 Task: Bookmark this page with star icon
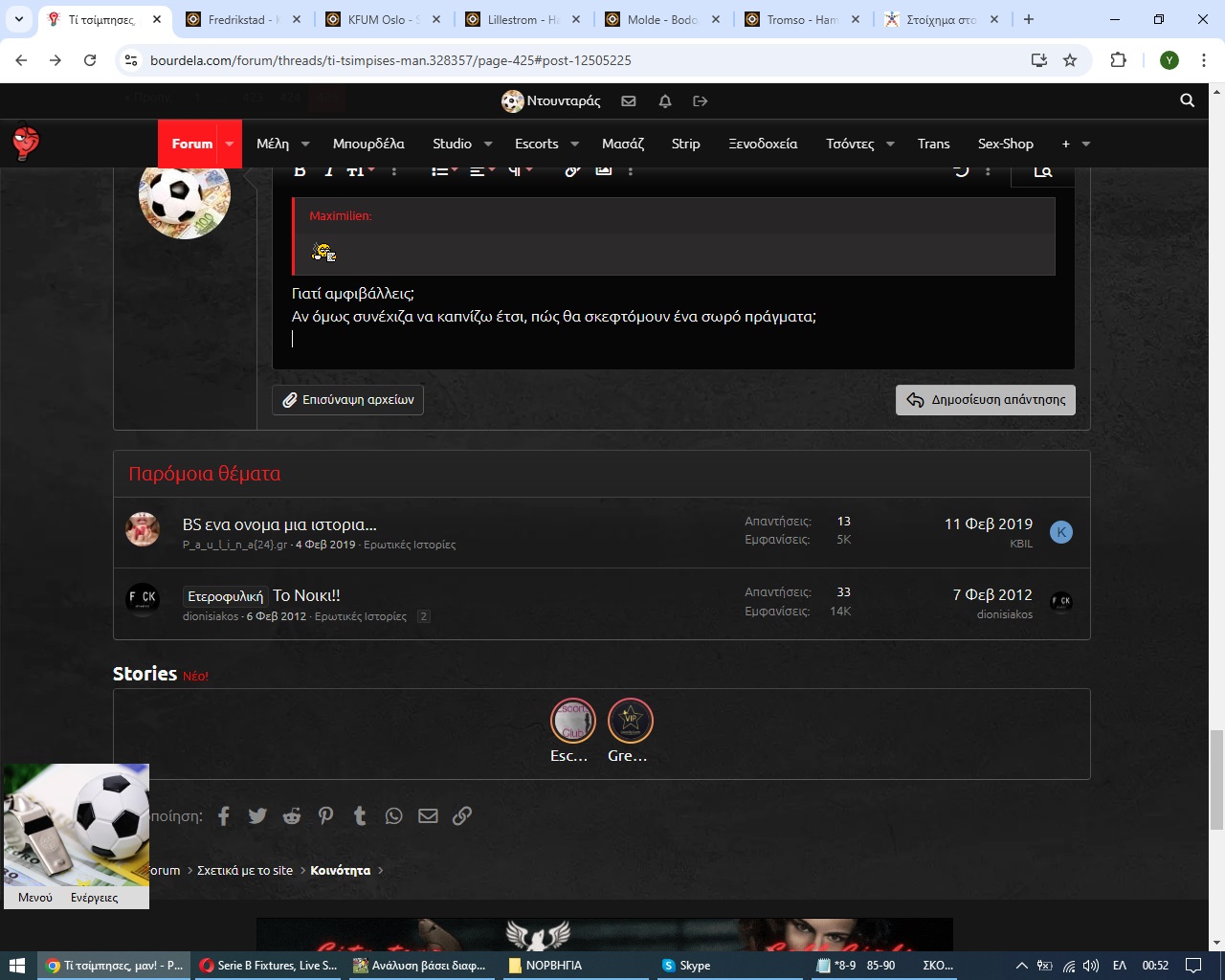click(x=1070, y=60)
